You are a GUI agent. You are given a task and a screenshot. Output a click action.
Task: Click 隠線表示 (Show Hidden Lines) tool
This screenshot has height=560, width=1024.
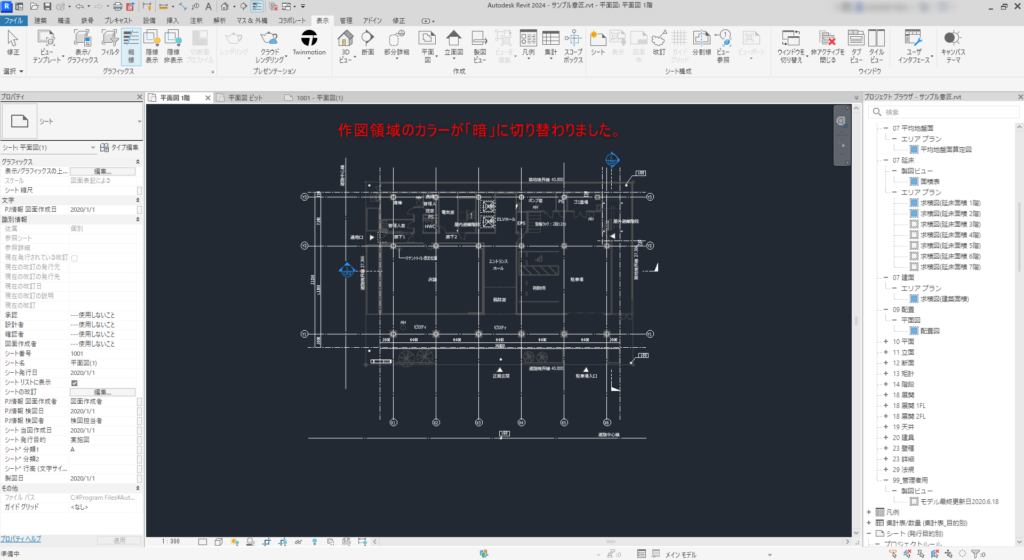coord(152,46)
